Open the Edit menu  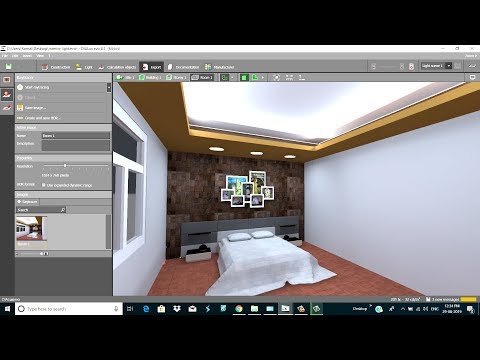click(x=15, y=56)
